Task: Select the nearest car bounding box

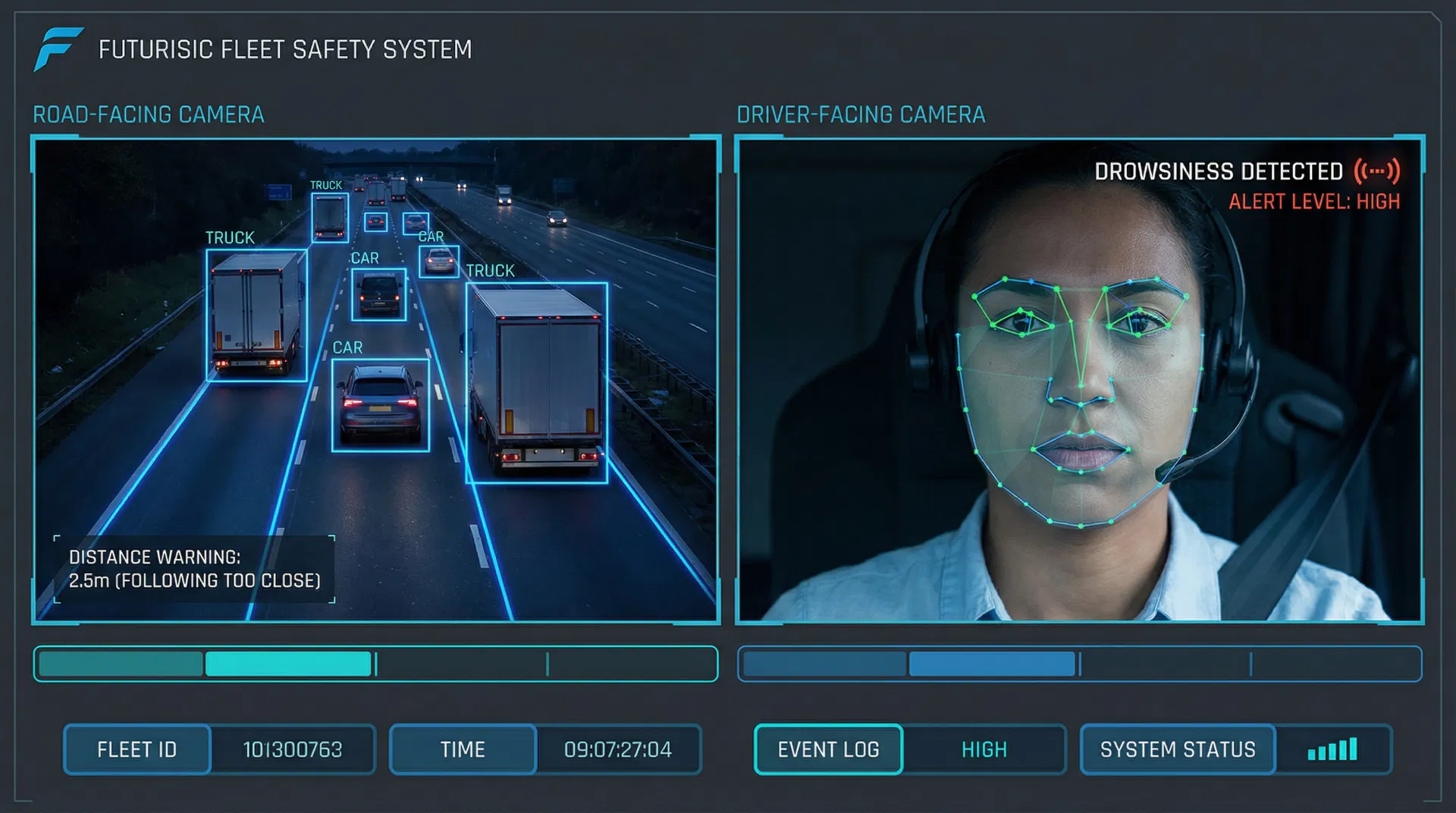Action: [380, 405]
